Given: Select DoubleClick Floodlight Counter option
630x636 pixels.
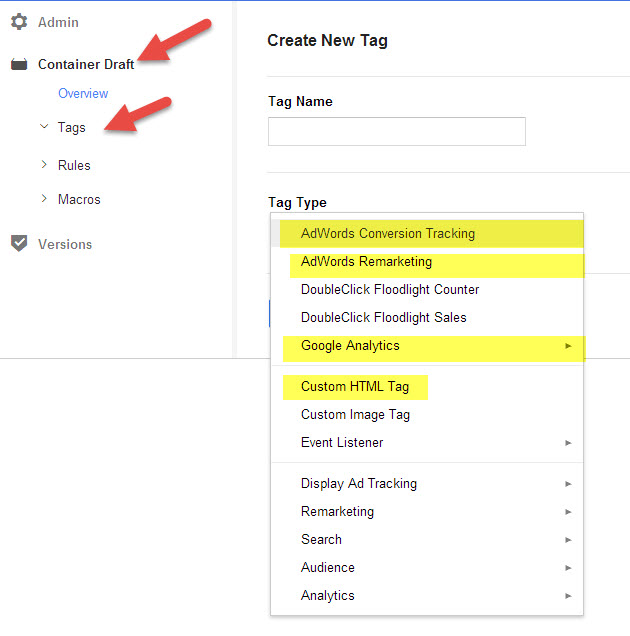Looking at the screenshot, I should [x=390, y=289].
